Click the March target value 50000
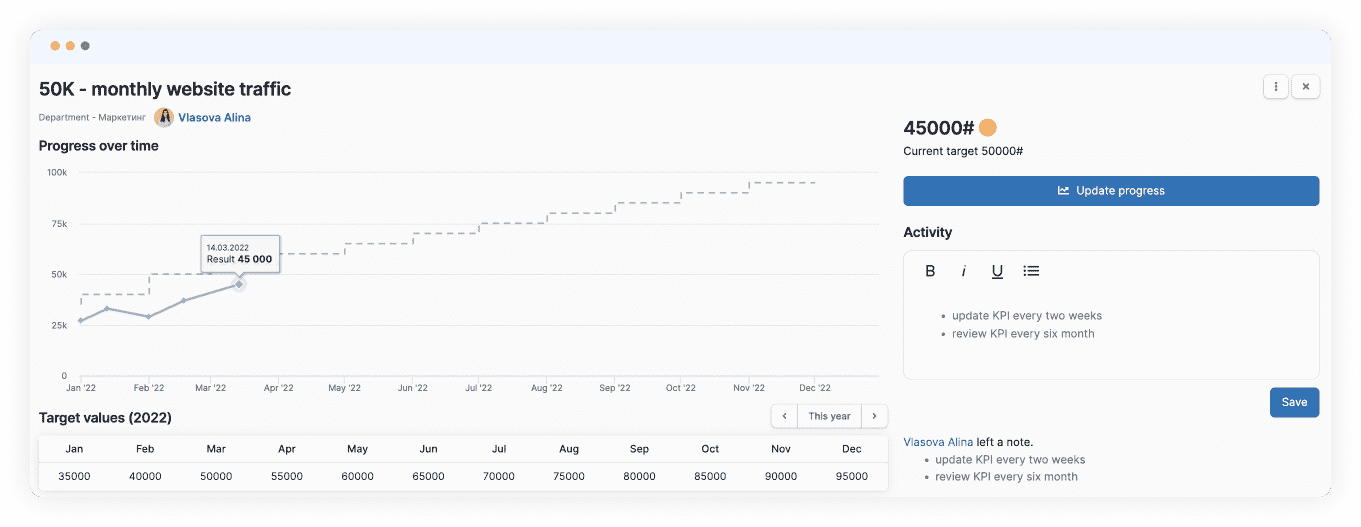This screenshot has height=527, width=1361. pos(216,477)
